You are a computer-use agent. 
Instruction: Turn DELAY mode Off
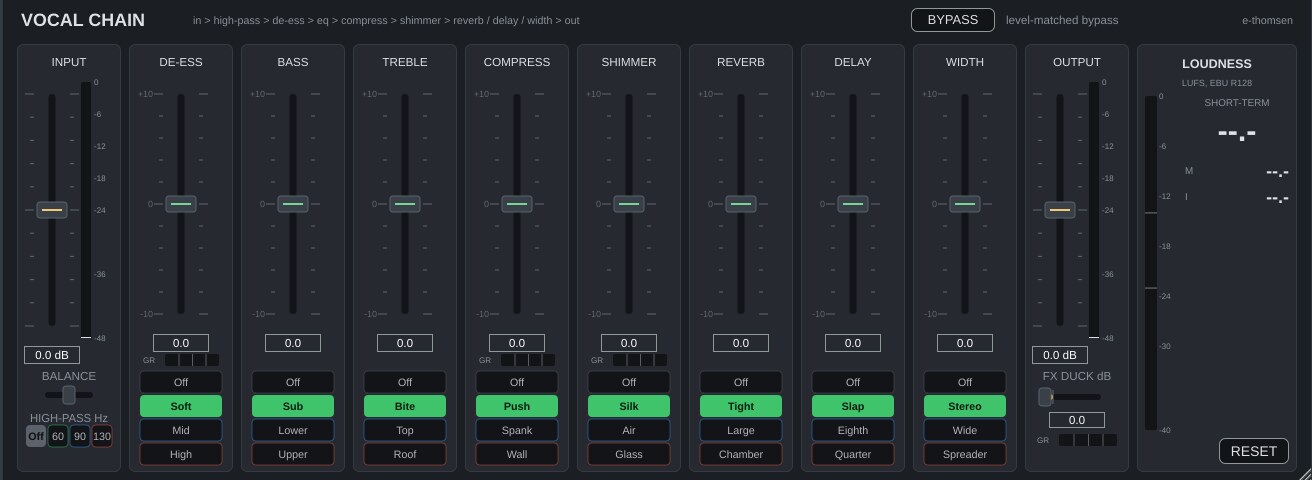(x=853, y=382)
